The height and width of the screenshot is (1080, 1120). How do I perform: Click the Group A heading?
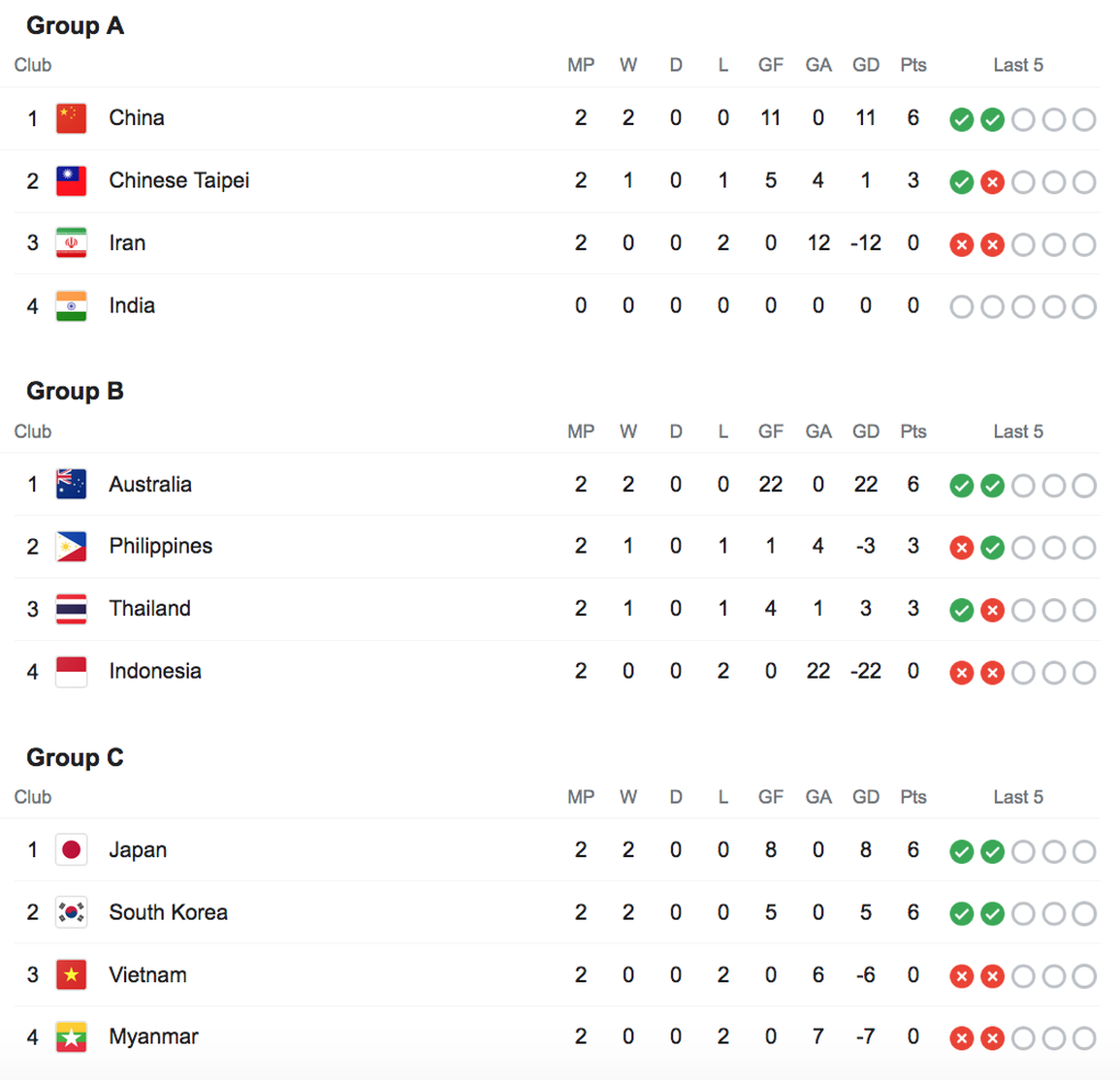(x=75, y=26)
